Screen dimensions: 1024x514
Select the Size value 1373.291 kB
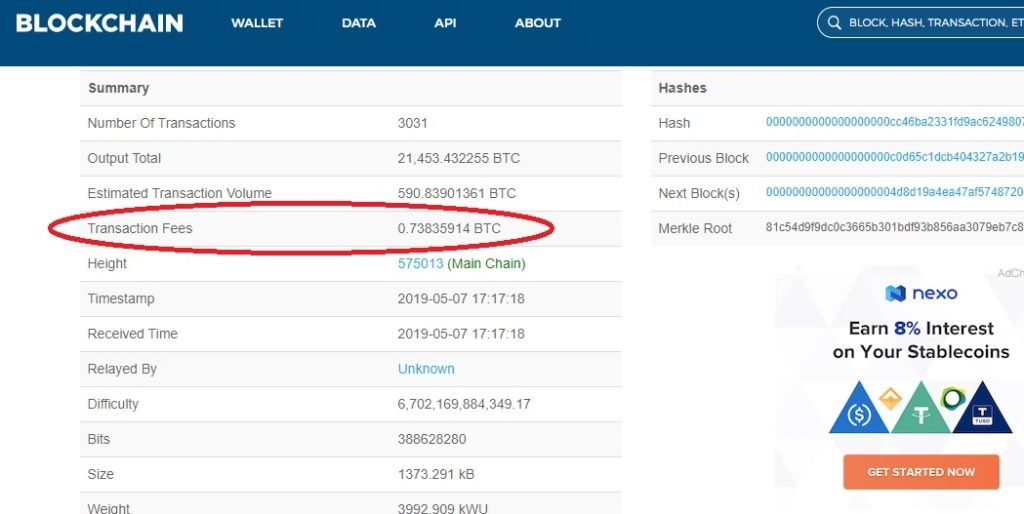click(x=436, y=474)
